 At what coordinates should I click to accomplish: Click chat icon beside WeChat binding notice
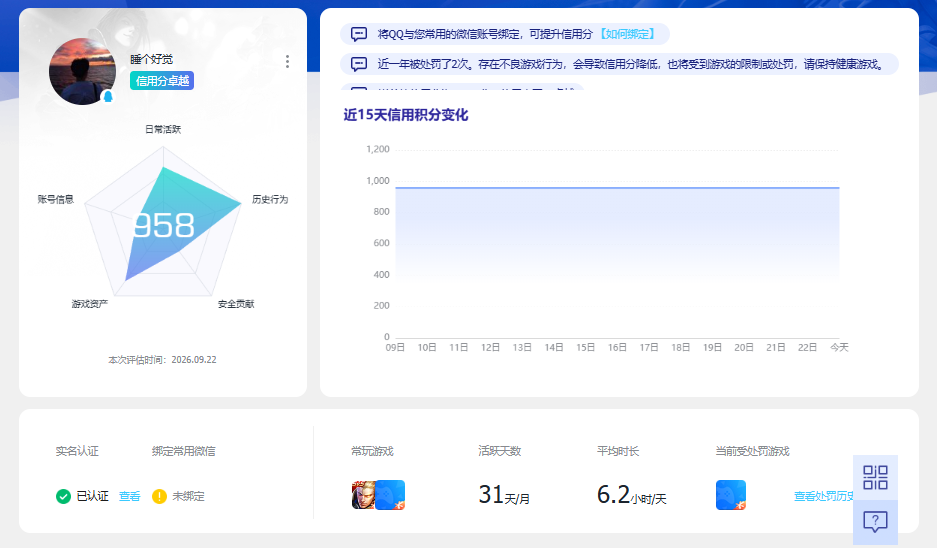pyautogui.click(x=359, y=34)
